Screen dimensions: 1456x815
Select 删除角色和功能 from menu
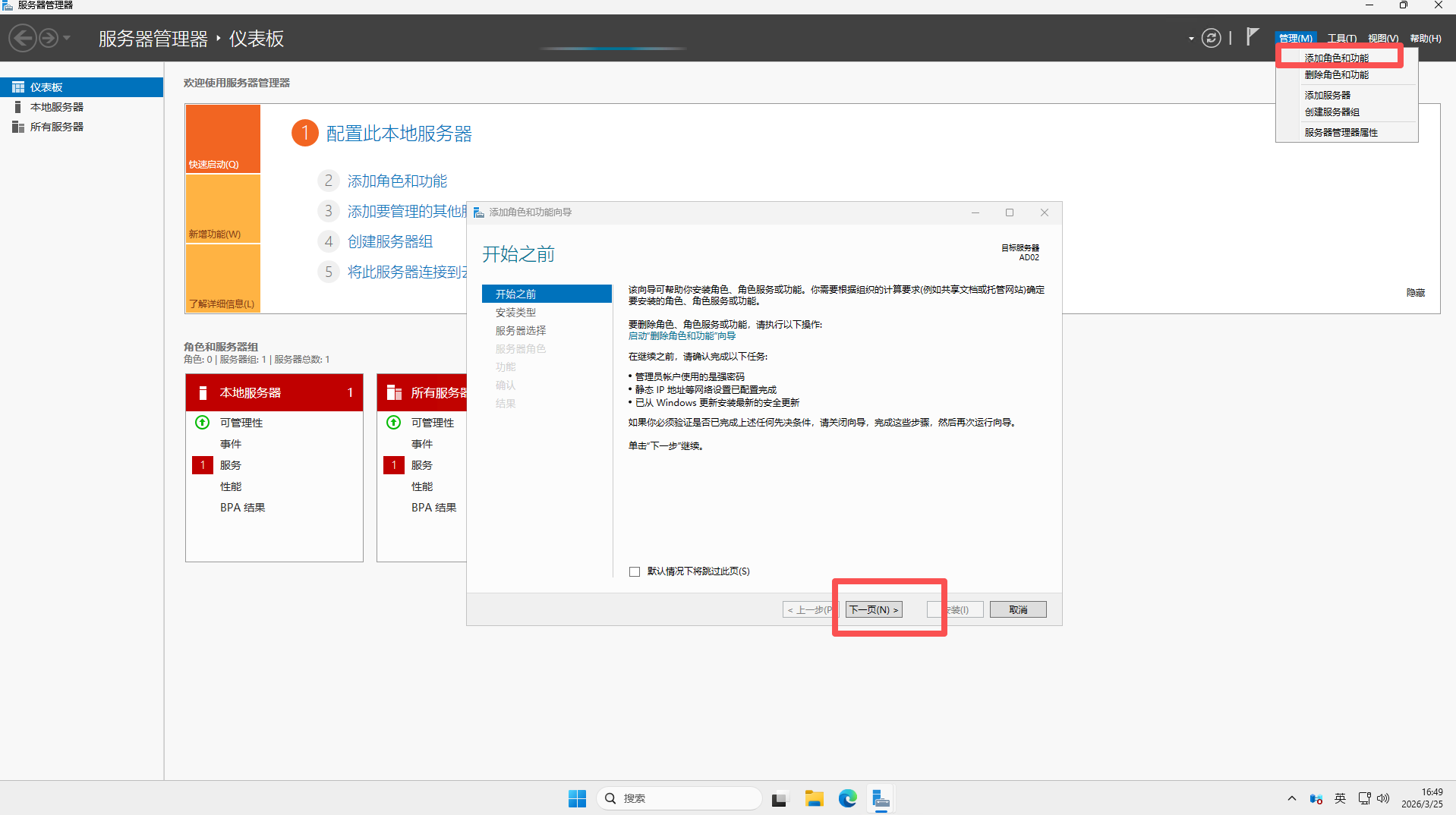pos(1336,75)
